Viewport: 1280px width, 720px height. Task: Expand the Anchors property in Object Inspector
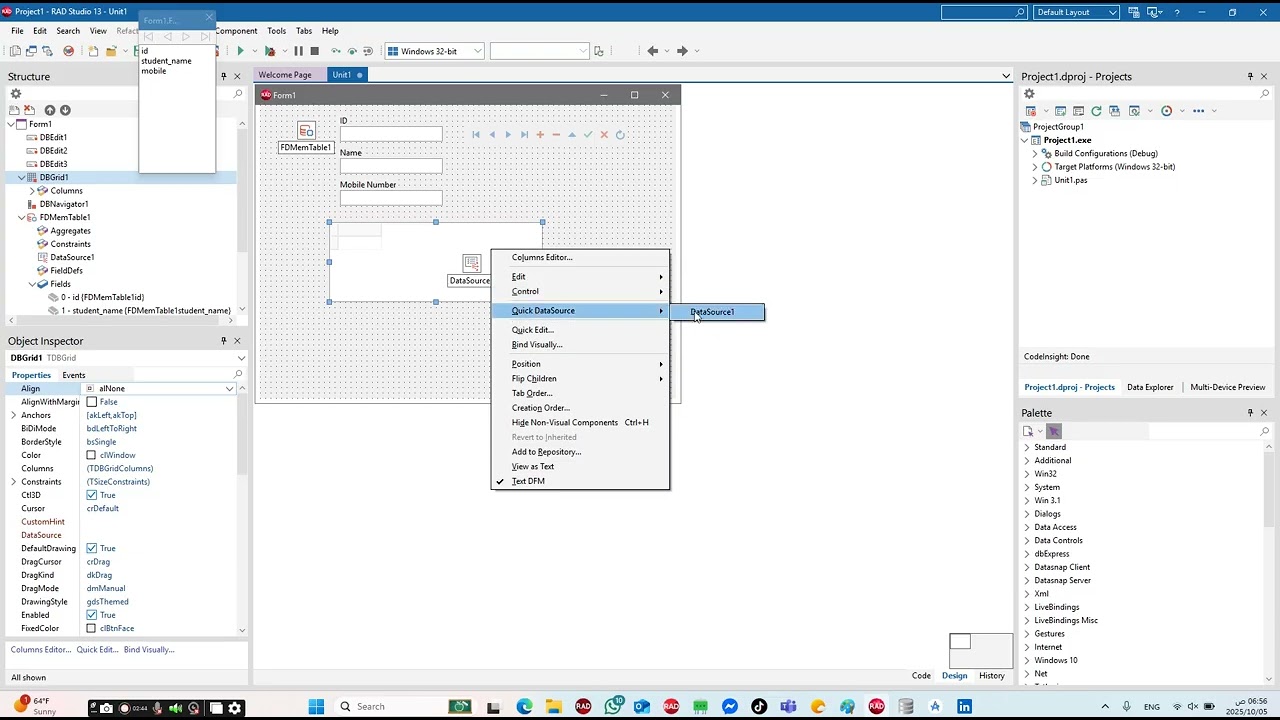click(x=13, y=415)
